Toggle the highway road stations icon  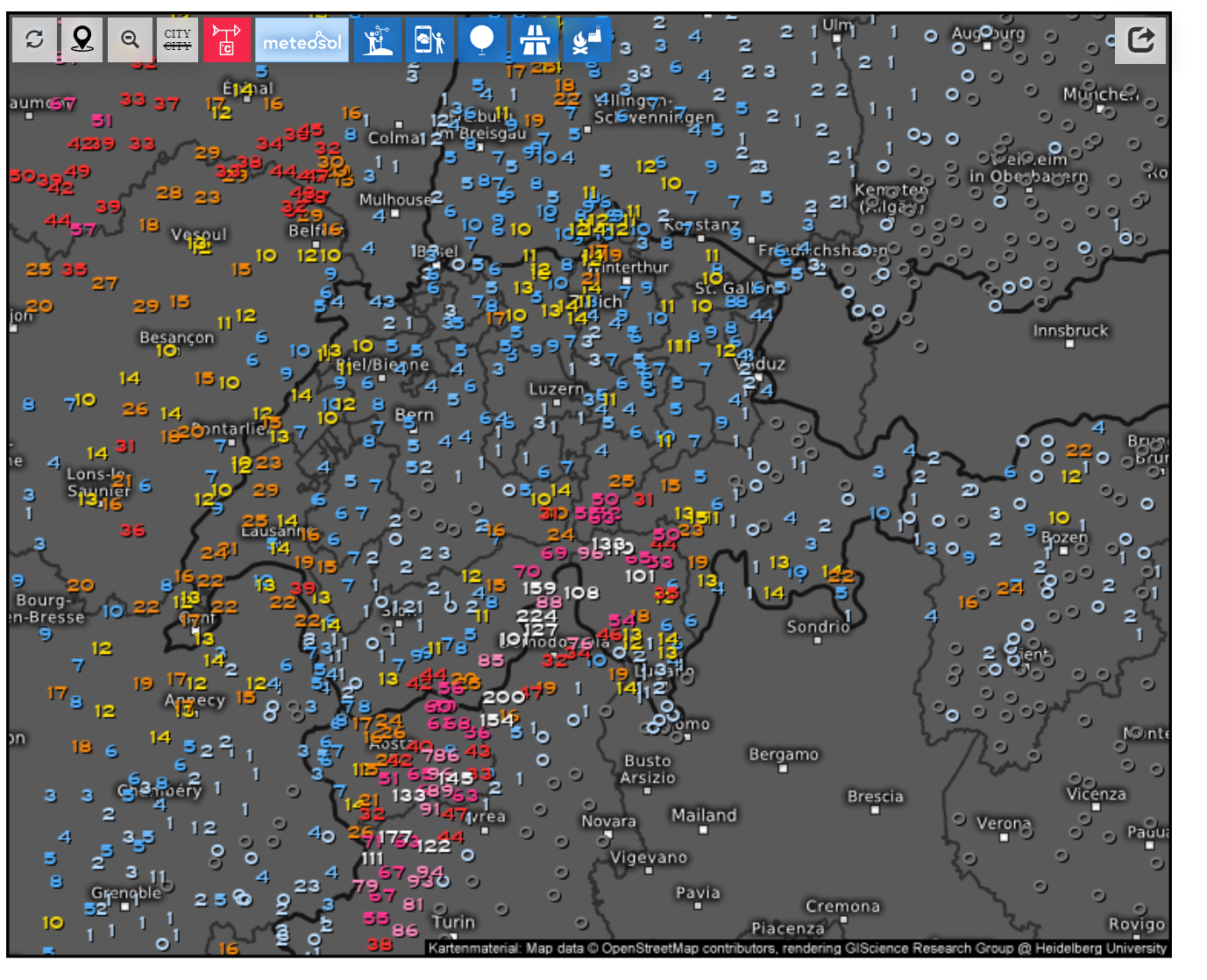(x=535, y=39)
